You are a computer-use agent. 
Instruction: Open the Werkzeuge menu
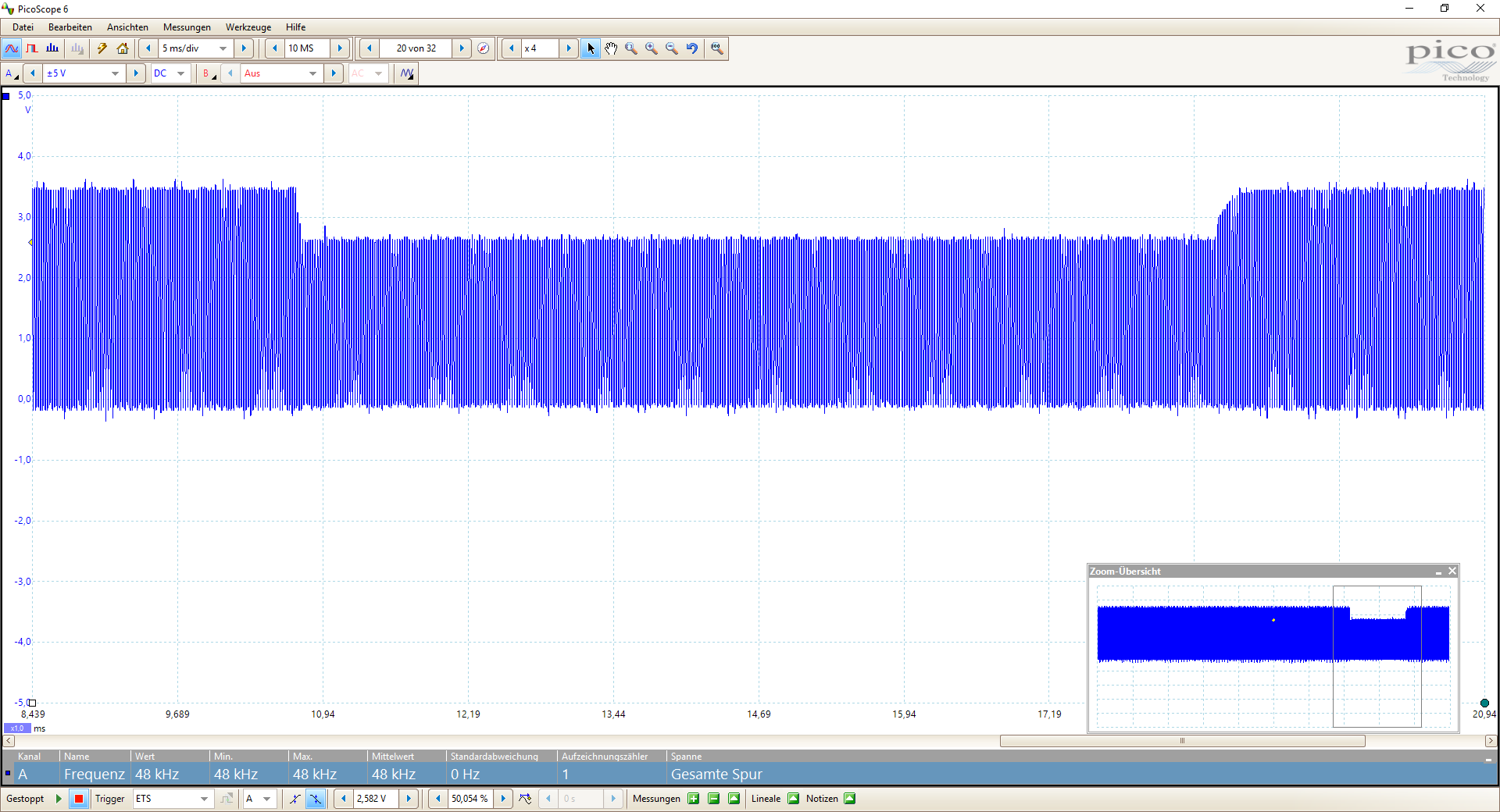[x=248, y=27]
